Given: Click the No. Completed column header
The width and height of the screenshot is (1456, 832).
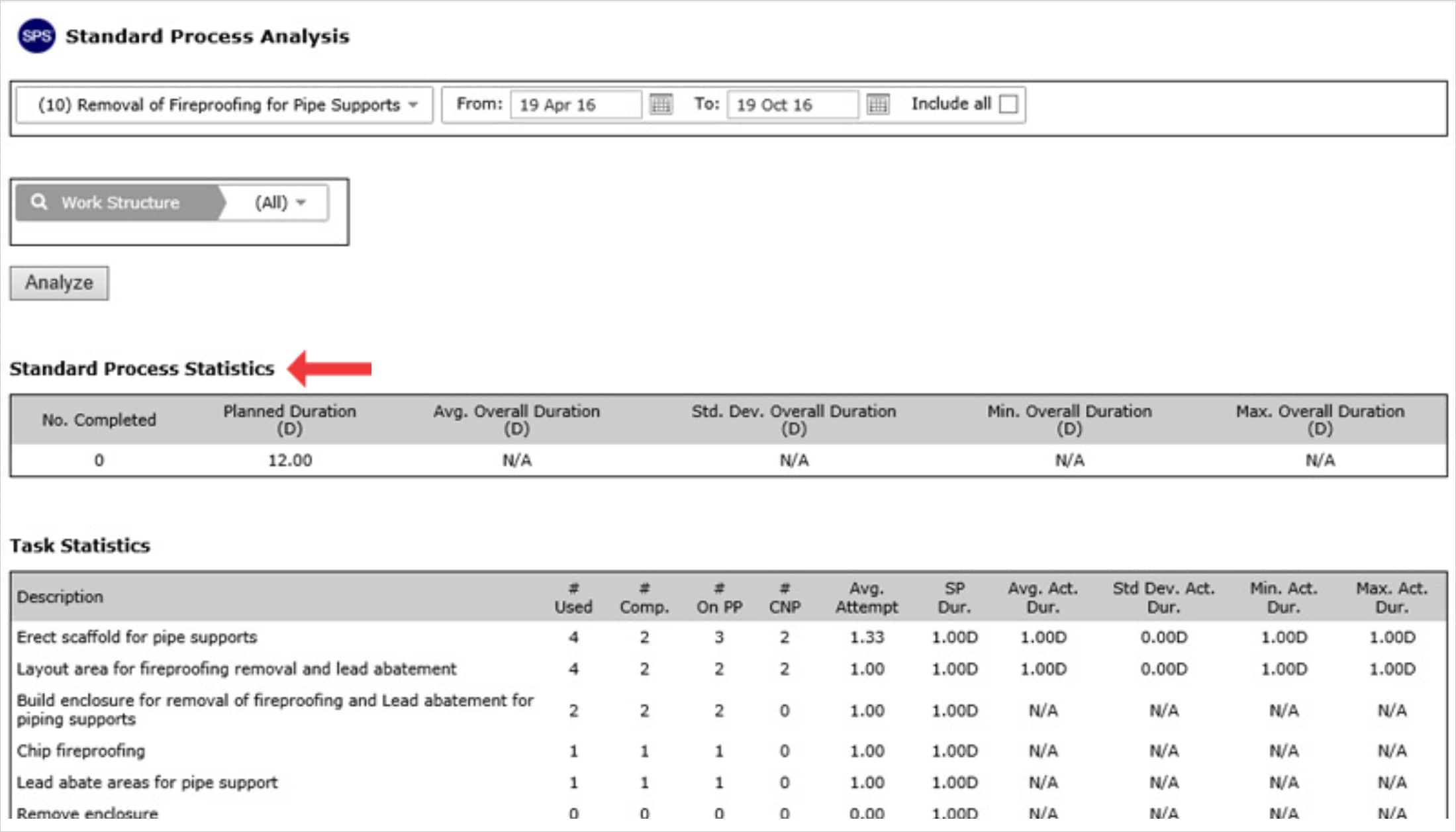Looking at the screenshot, I should 99,420.
